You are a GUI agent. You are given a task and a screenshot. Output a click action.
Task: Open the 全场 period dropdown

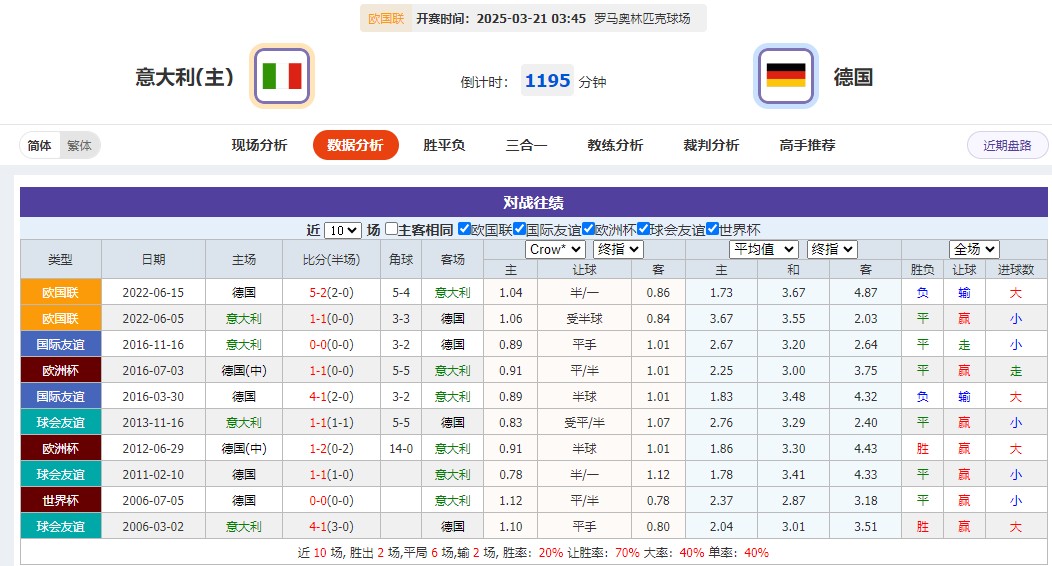(x=974, y=249)
